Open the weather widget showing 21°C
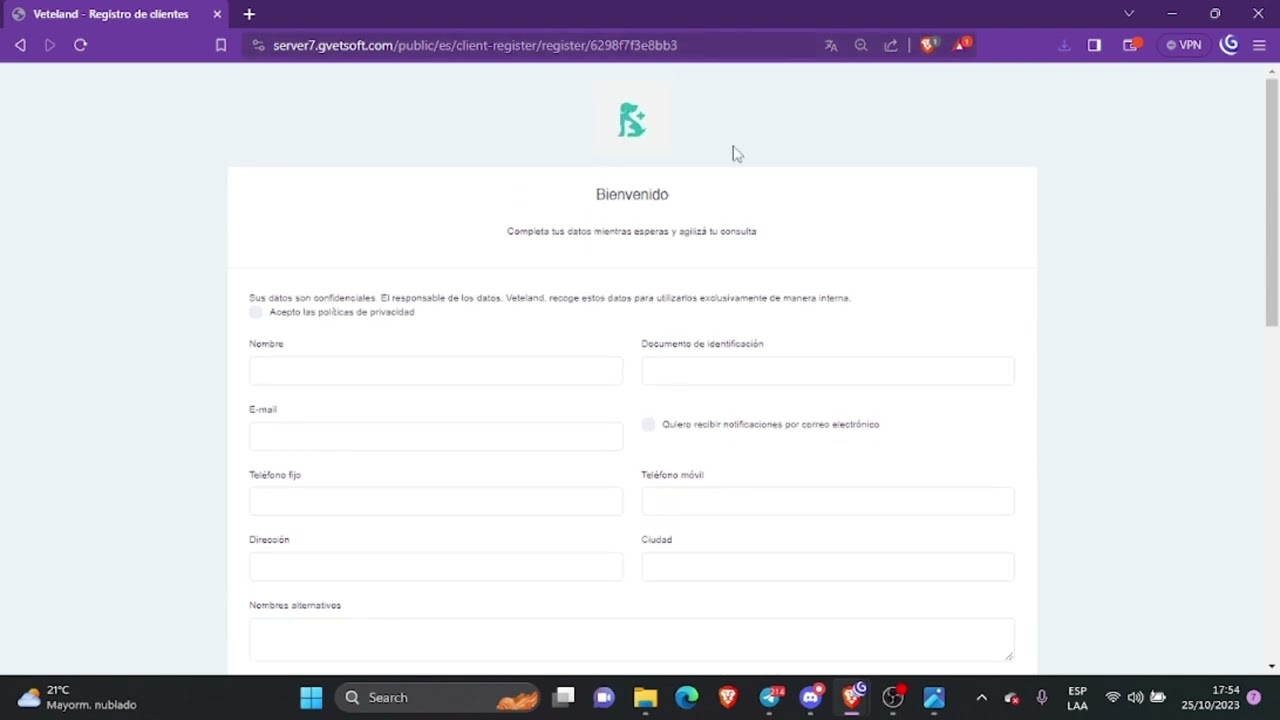This screenshot has height=720, width=1280. tap(78, 697)
